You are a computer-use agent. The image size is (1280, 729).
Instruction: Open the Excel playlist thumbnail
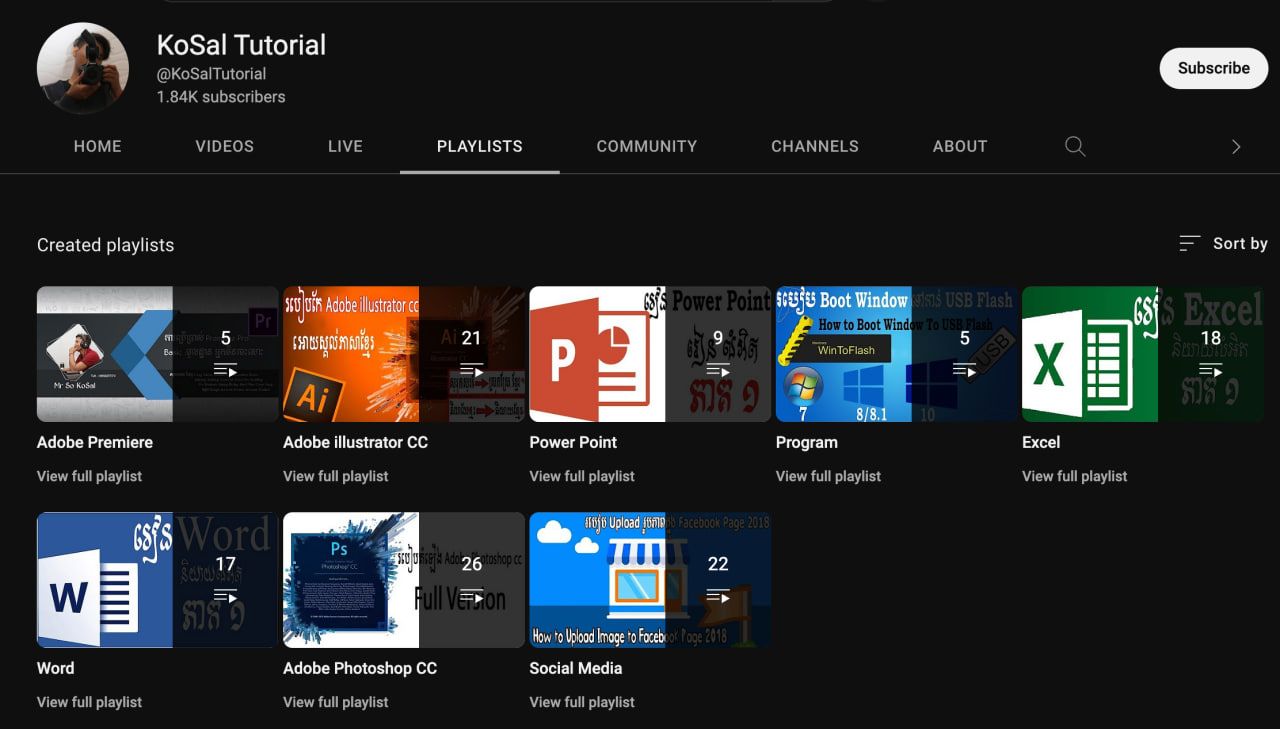[1143, 354]
